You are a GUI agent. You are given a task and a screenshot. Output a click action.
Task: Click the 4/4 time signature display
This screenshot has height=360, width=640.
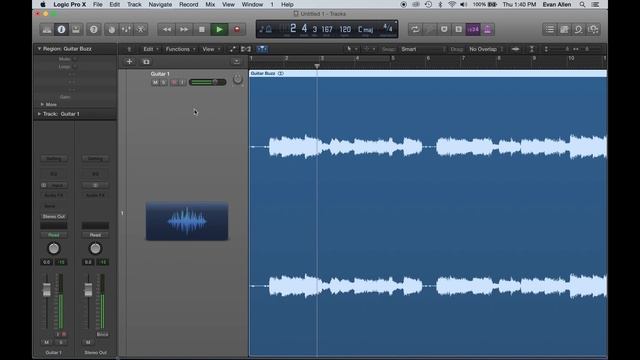(387, 29)
